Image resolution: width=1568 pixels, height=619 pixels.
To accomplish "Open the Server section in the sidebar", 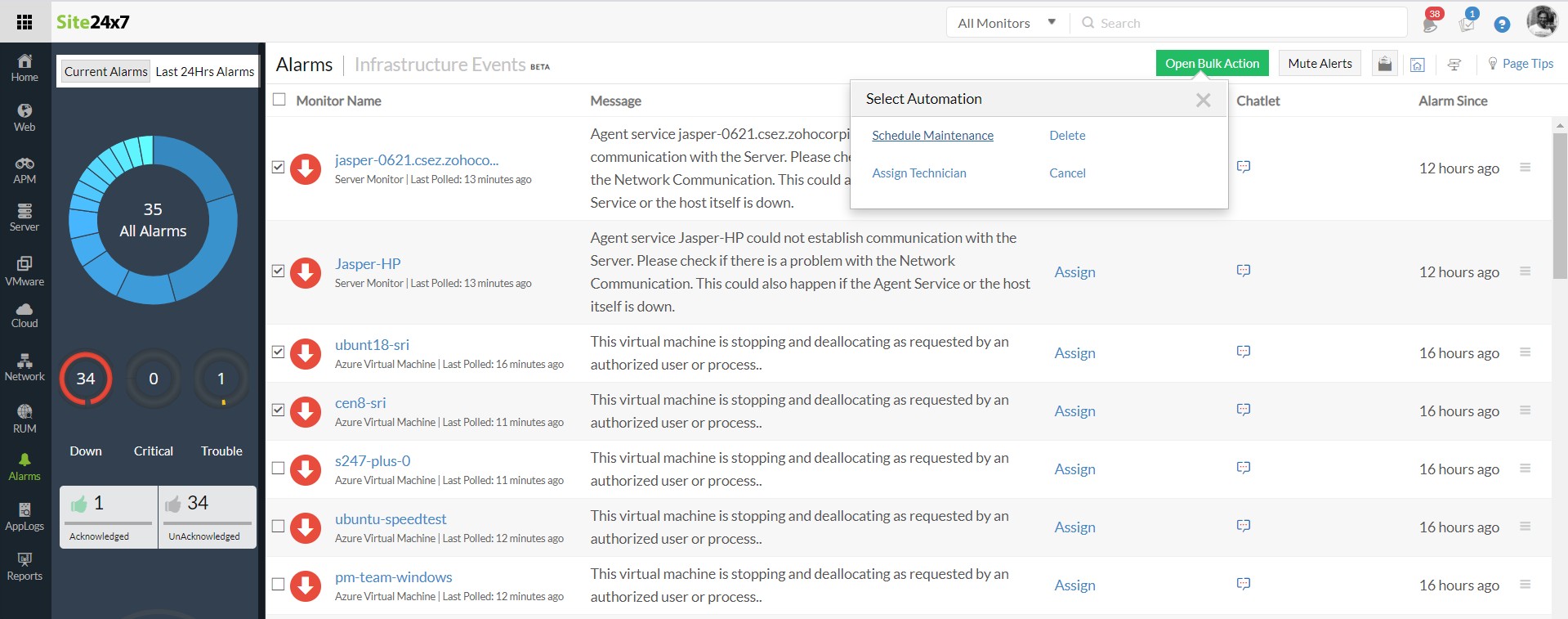I will tap(25, 218).
